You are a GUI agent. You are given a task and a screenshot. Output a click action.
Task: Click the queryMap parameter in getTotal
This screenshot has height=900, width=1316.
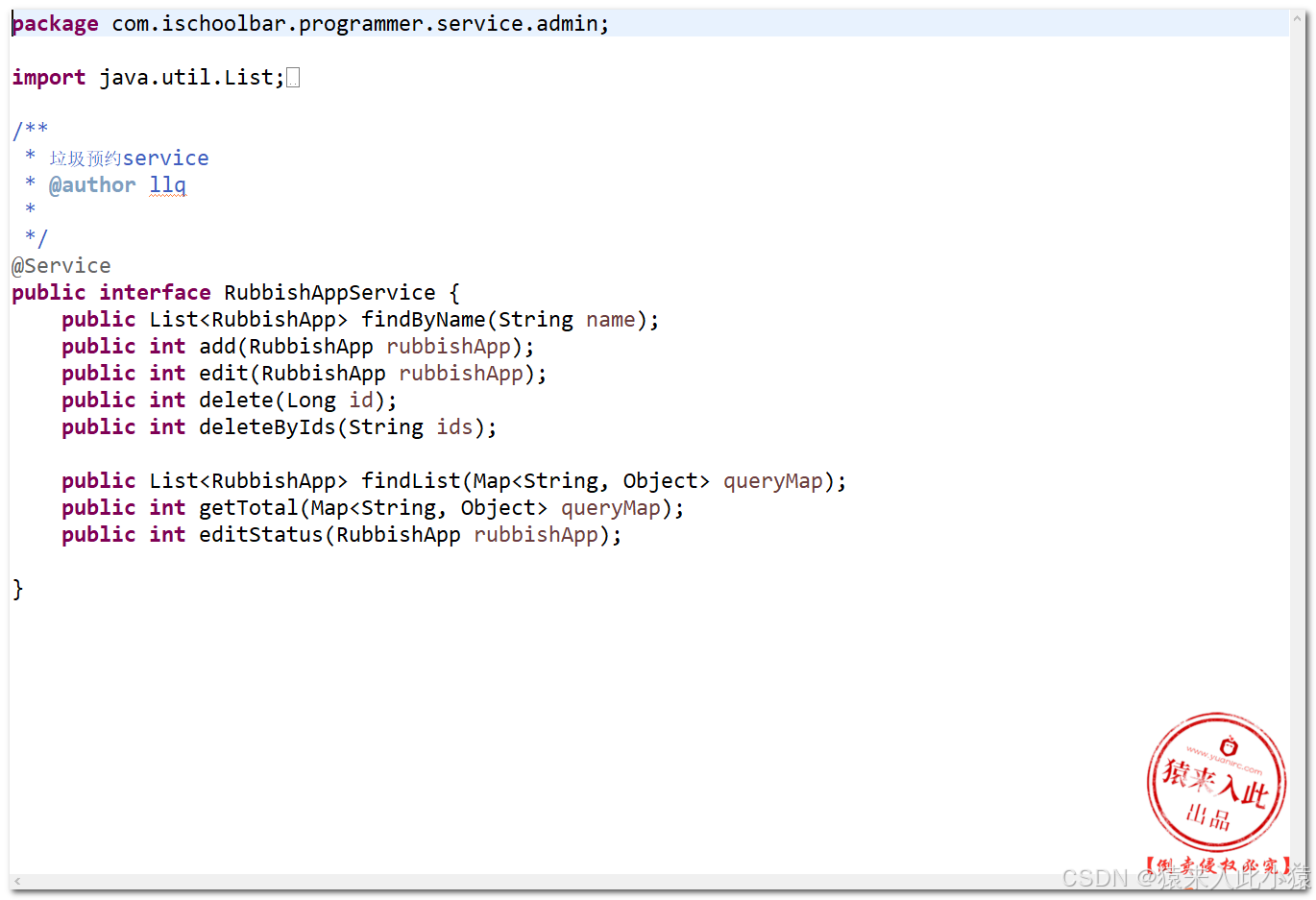(611, 508)
